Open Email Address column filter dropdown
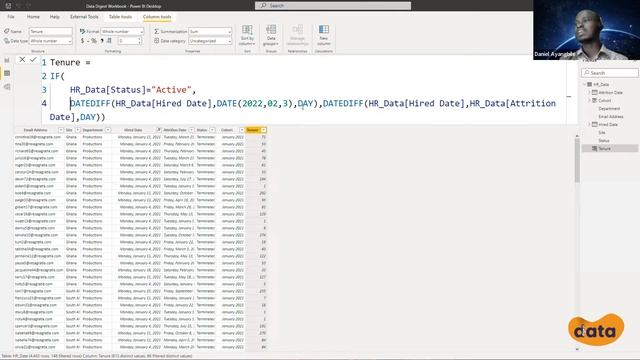Image resolution: width=640 pixels, height=360 pixels. tap(61, 130)
